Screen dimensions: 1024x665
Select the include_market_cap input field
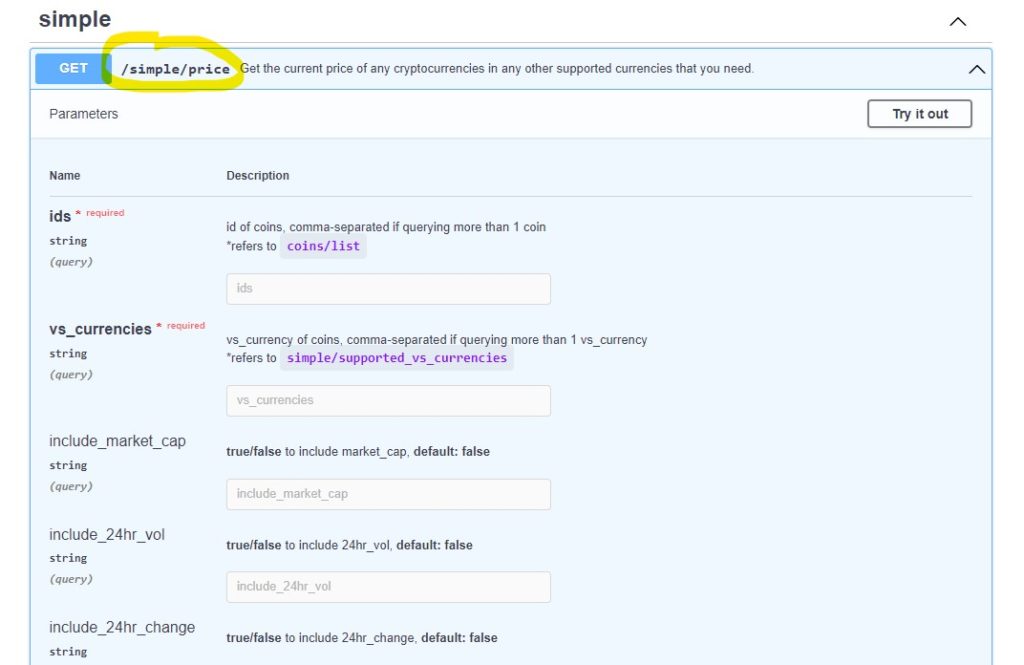(388, 494)
